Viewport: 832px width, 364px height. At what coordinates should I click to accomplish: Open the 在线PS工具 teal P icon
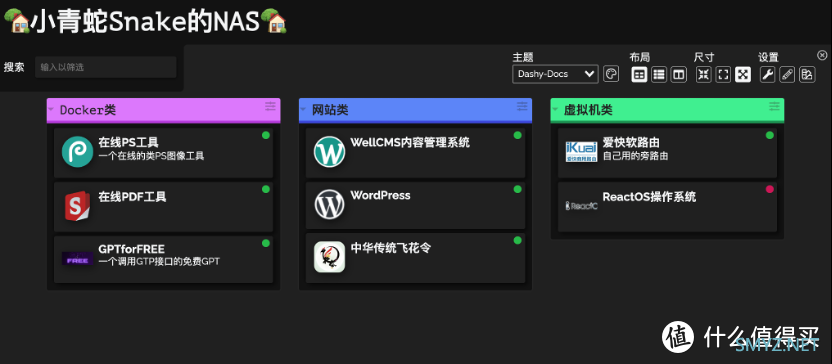pos(77,152)
